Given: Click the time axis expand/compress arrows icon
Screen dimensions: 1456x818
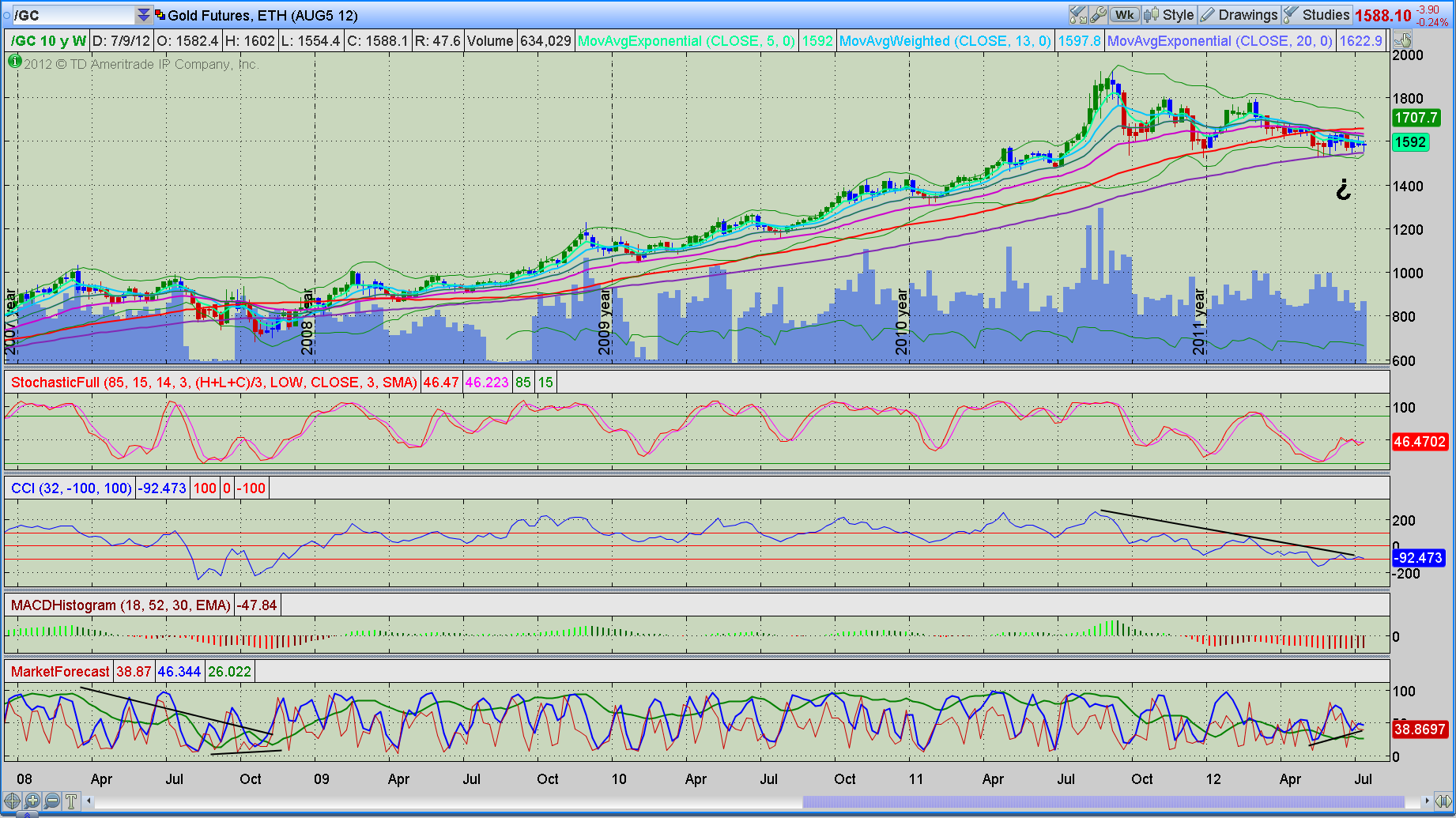Looking at the screenshot, I should click(1442, 801).
